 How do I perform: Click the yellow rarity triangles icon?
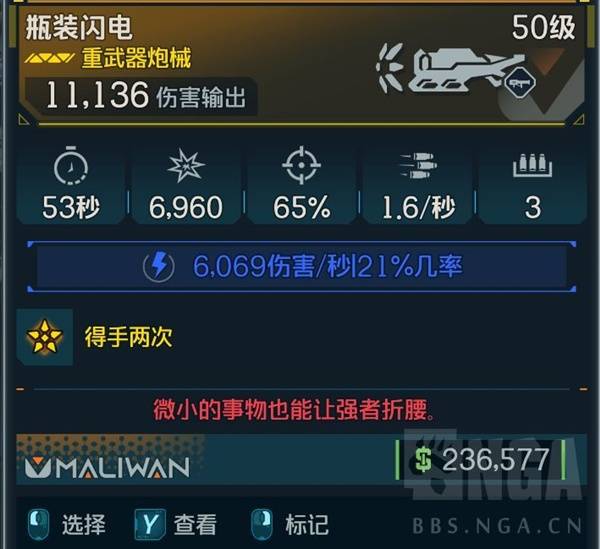[49, 59]
